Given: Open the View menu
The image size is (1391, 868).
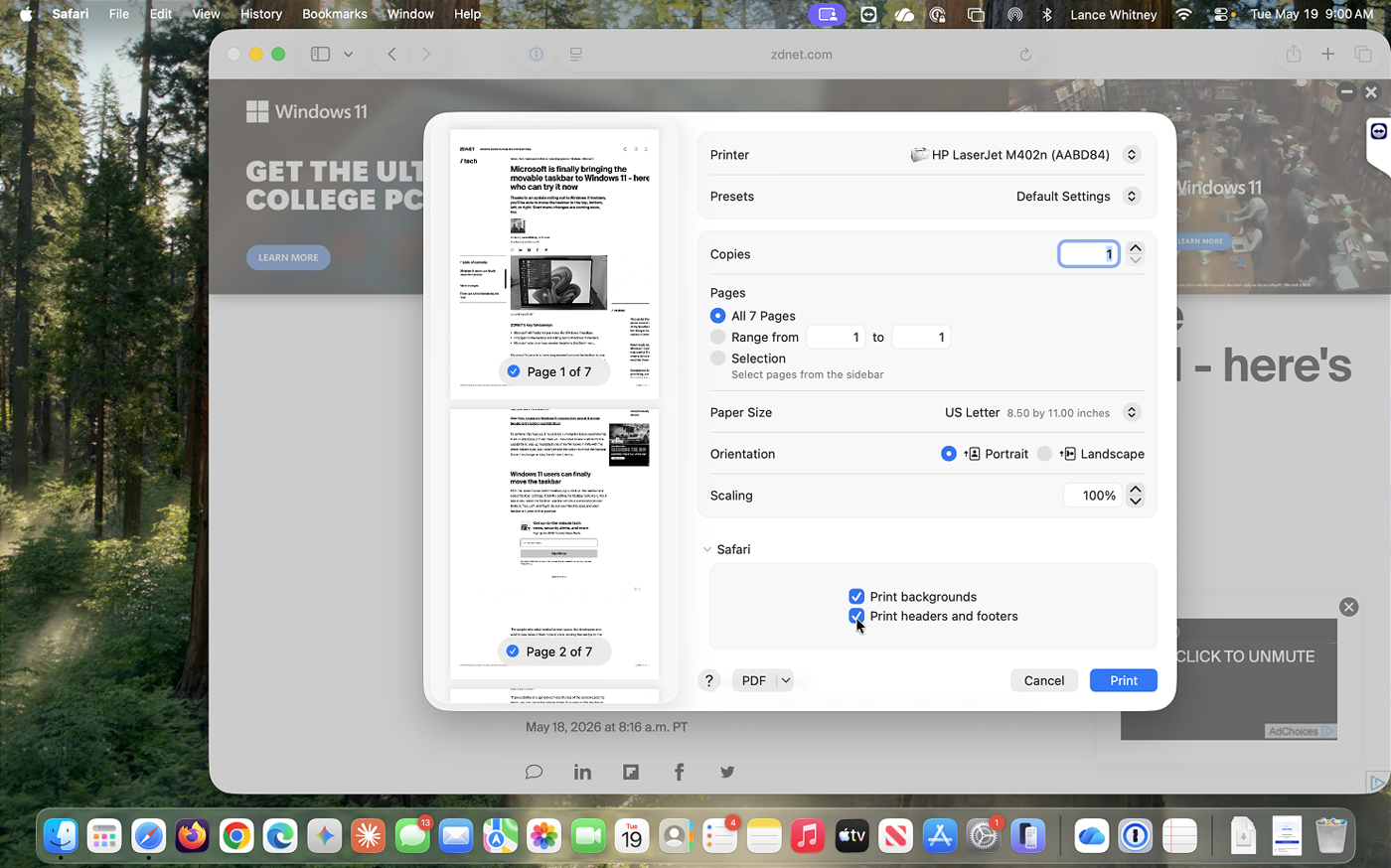Looking at the screenshot, I should pyautogui.click(x=206, y=14).
